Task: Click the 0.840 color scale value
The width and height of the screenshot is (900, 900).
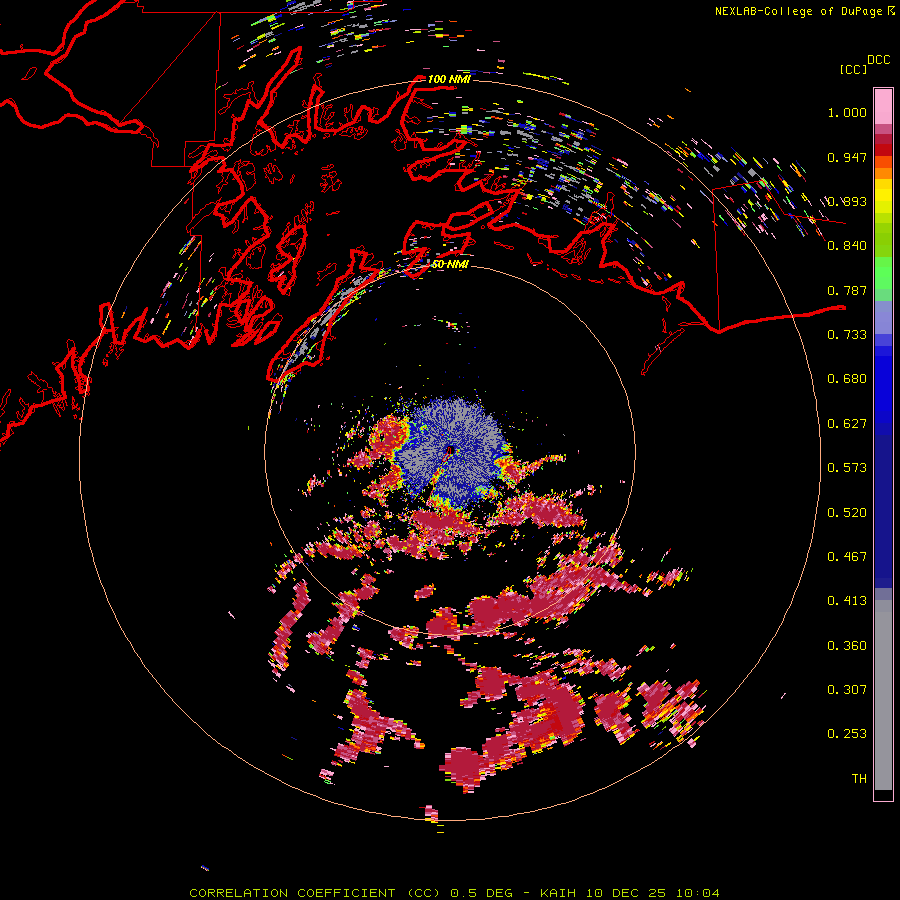Action: point(847,246)
